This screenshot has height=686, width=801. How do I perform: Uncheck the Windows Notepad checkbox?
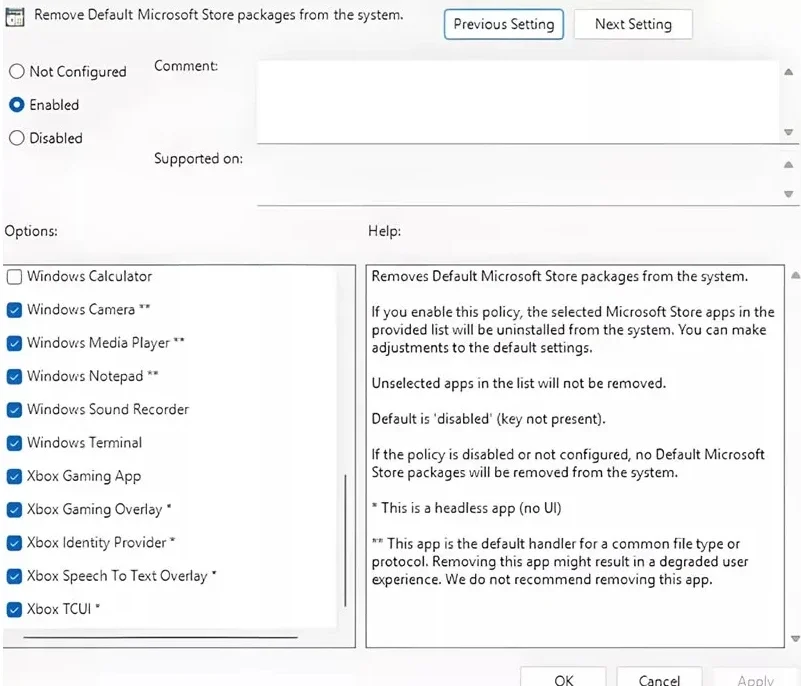click(x=14, y=377)
